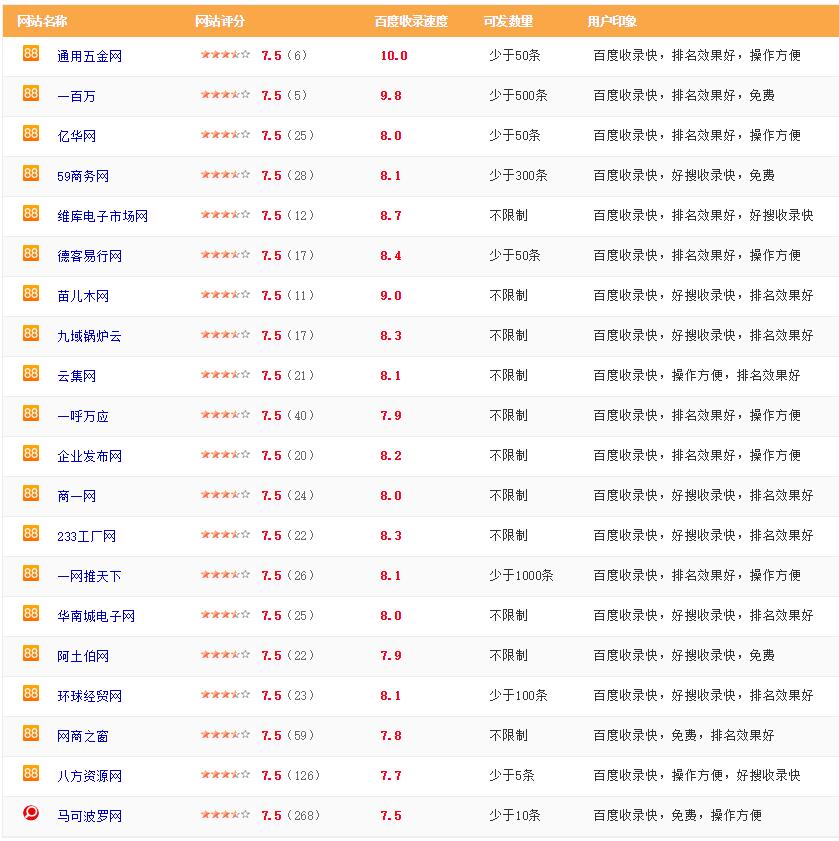Click 少于100条 in 环球经贸网 row

[x=518, y=696]
